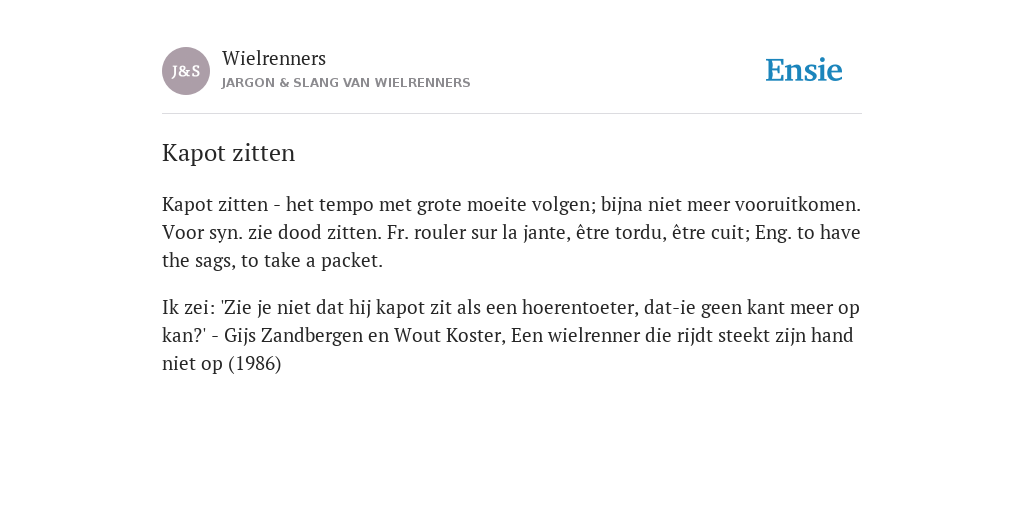The width and height of the screenshot is (1024, 512).
Task: Click the phrase 'to take a packet'
Action: tap(310, 261)
